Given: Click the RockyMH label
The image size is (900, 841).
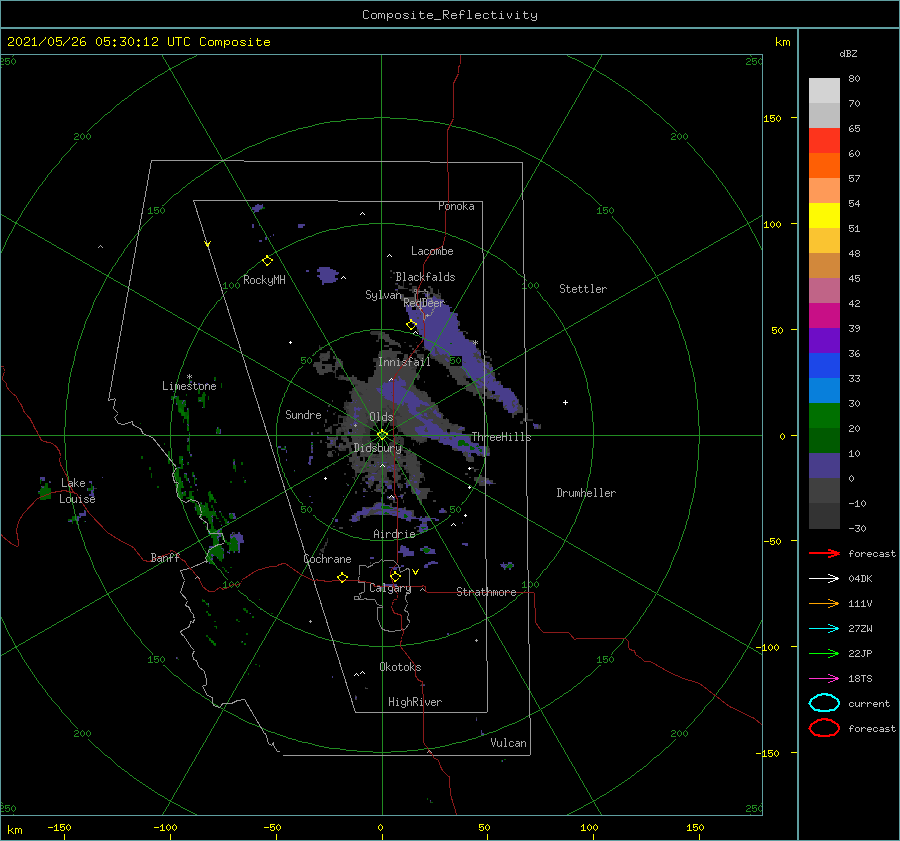Looking at the screenshot, I should pos(264,280).
